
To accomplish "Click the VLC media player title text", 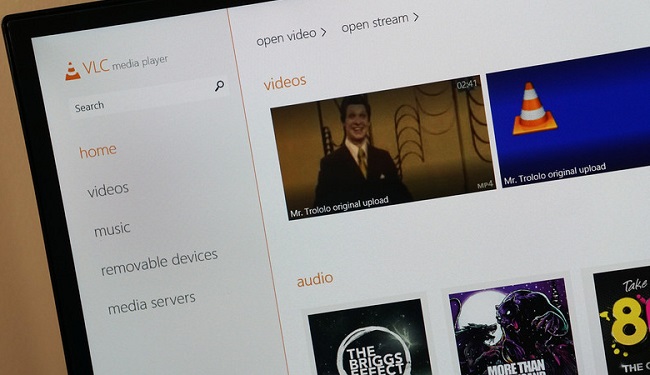I will [125, 65].
